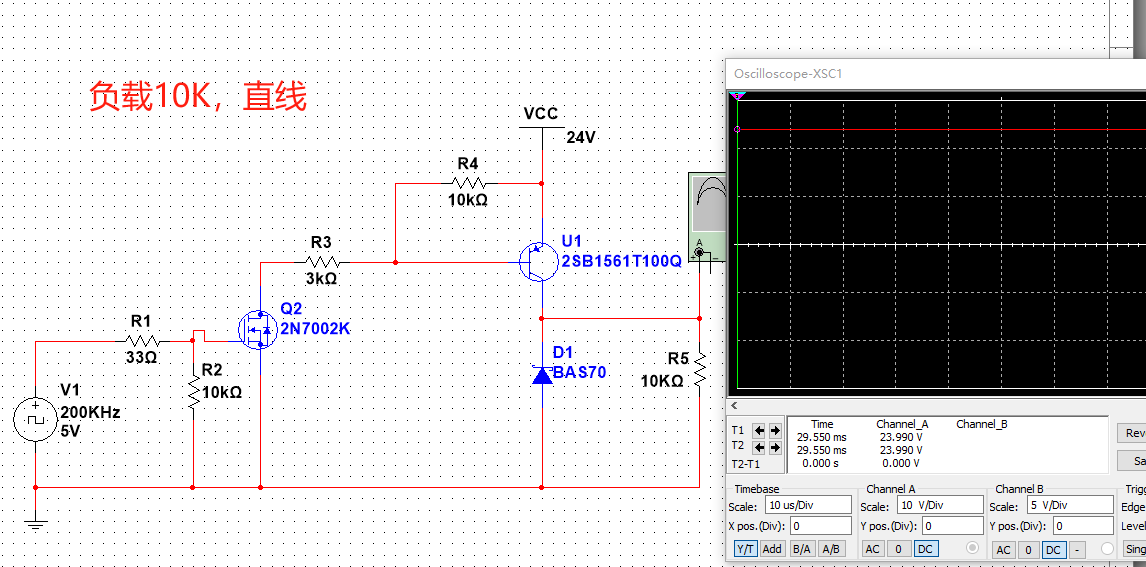Move cursor T2 left with its arrow
Screen dimensions: 1146x567
tap(759, 446)
